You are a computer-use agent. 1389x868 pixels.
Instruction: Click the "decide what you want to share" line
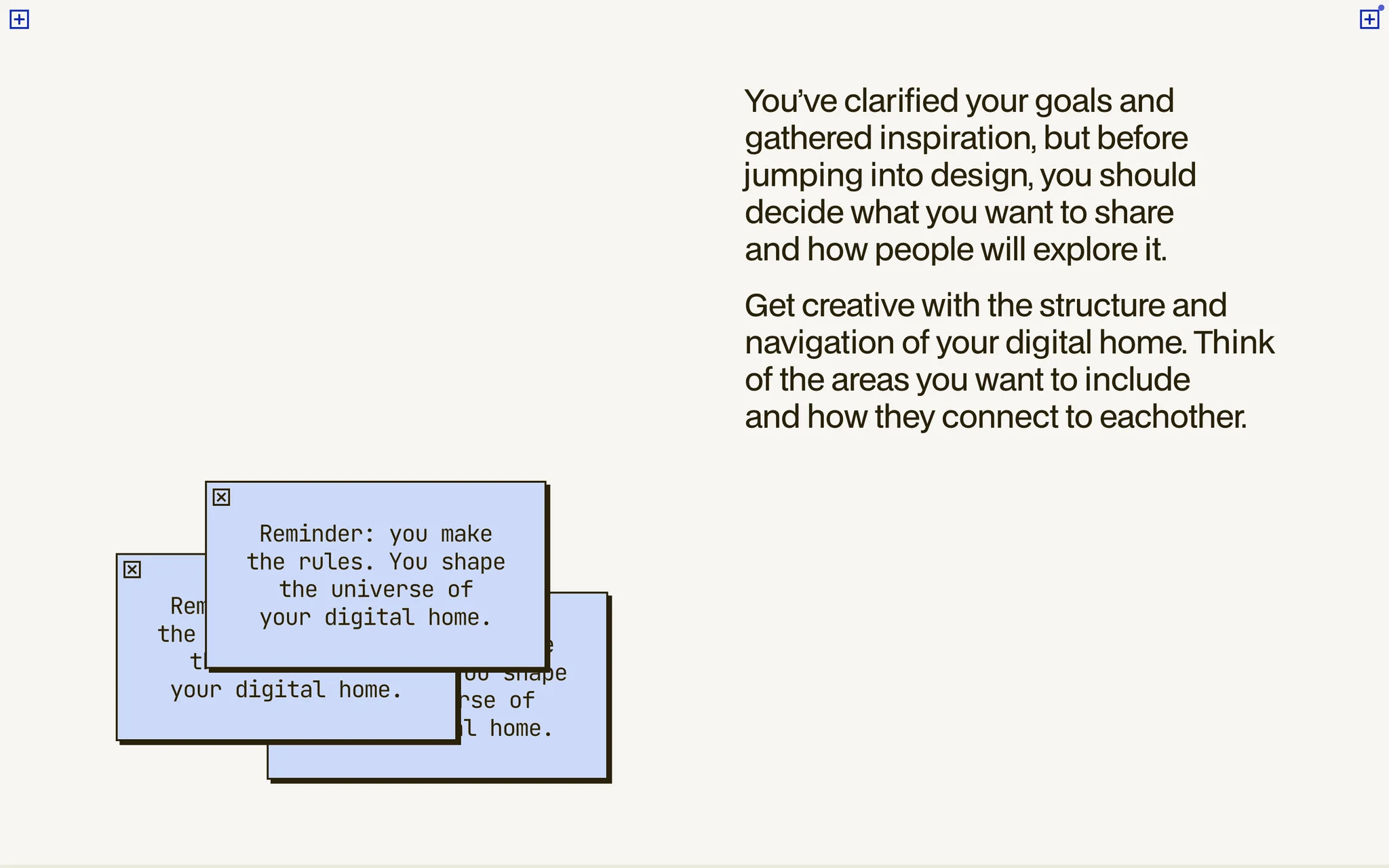[958, 213]
